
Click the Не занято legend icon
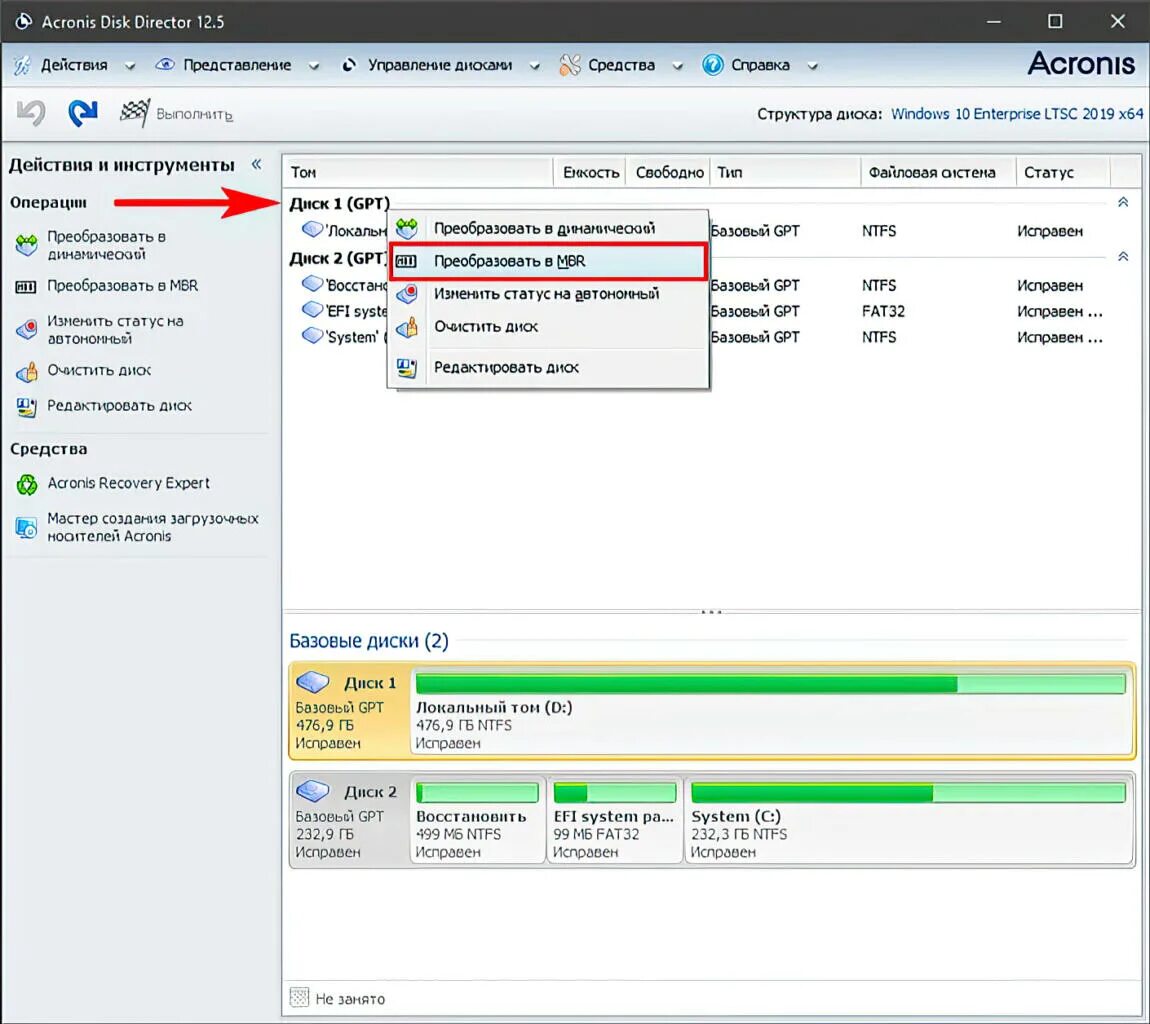click(x=299, y=997)
